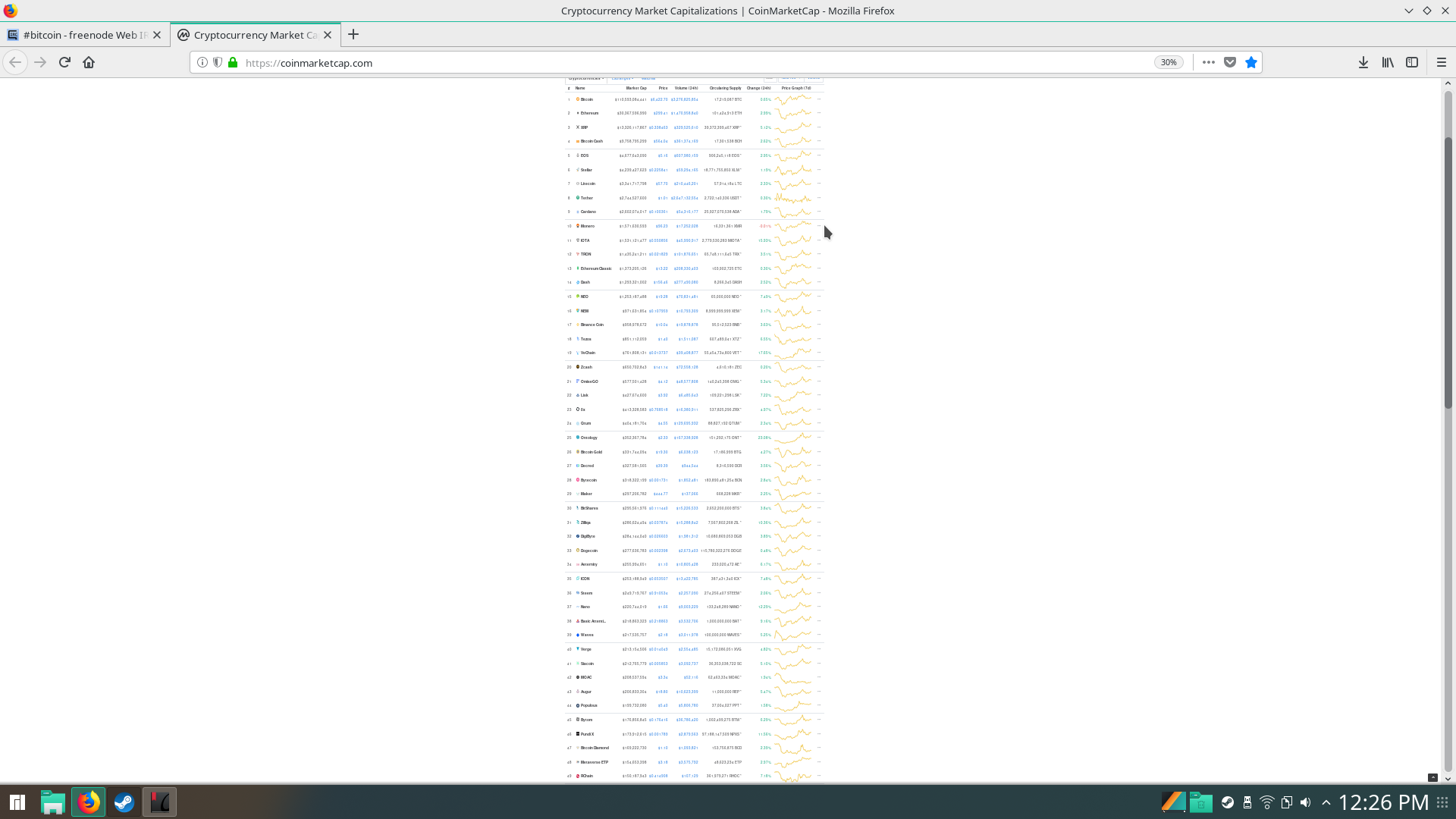Image resolution: width=1456 pixels, height=819 pixels.
Task: Open a new browser tab
Action: (x=353, y=34)
